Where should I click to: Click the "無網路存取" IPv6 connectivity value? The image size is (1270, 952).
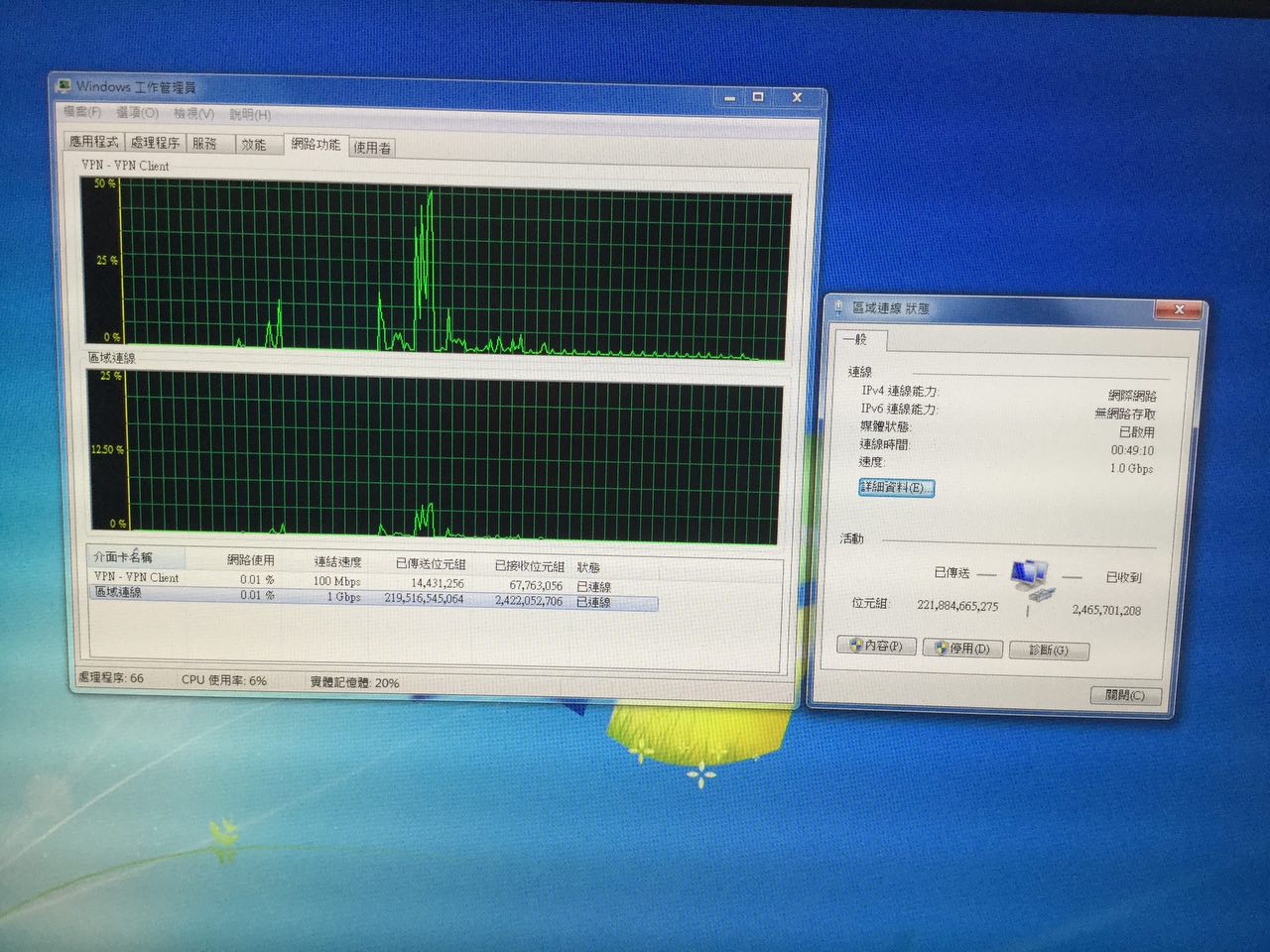(1125, 414)
